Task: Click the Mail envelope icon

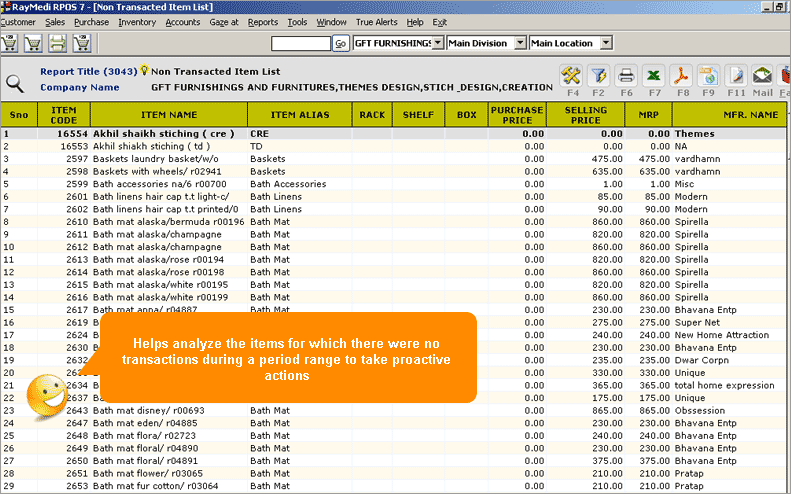Action: 763,76
